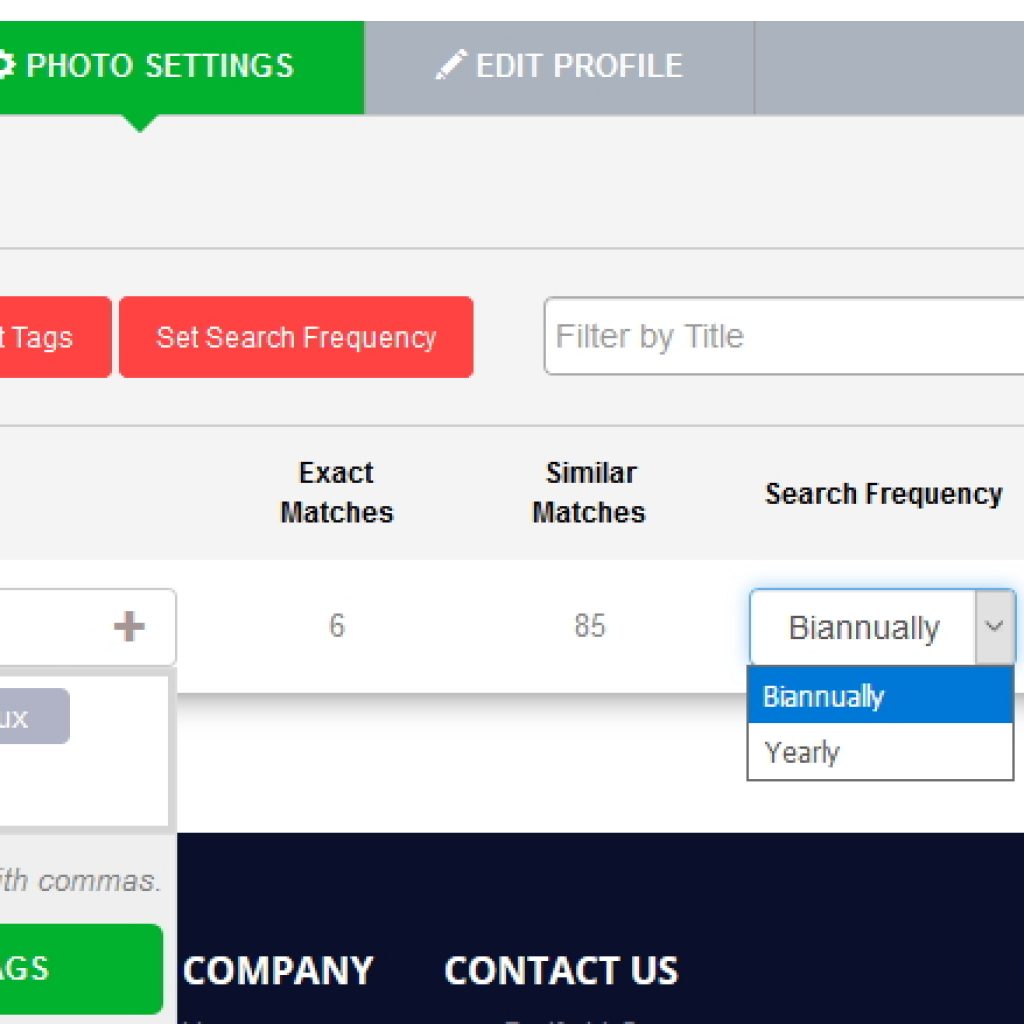Image resolution: width=1024 pixels, height=1024 pixels.
Task: Click the green tags save button
Action: [x=81, y=968]
